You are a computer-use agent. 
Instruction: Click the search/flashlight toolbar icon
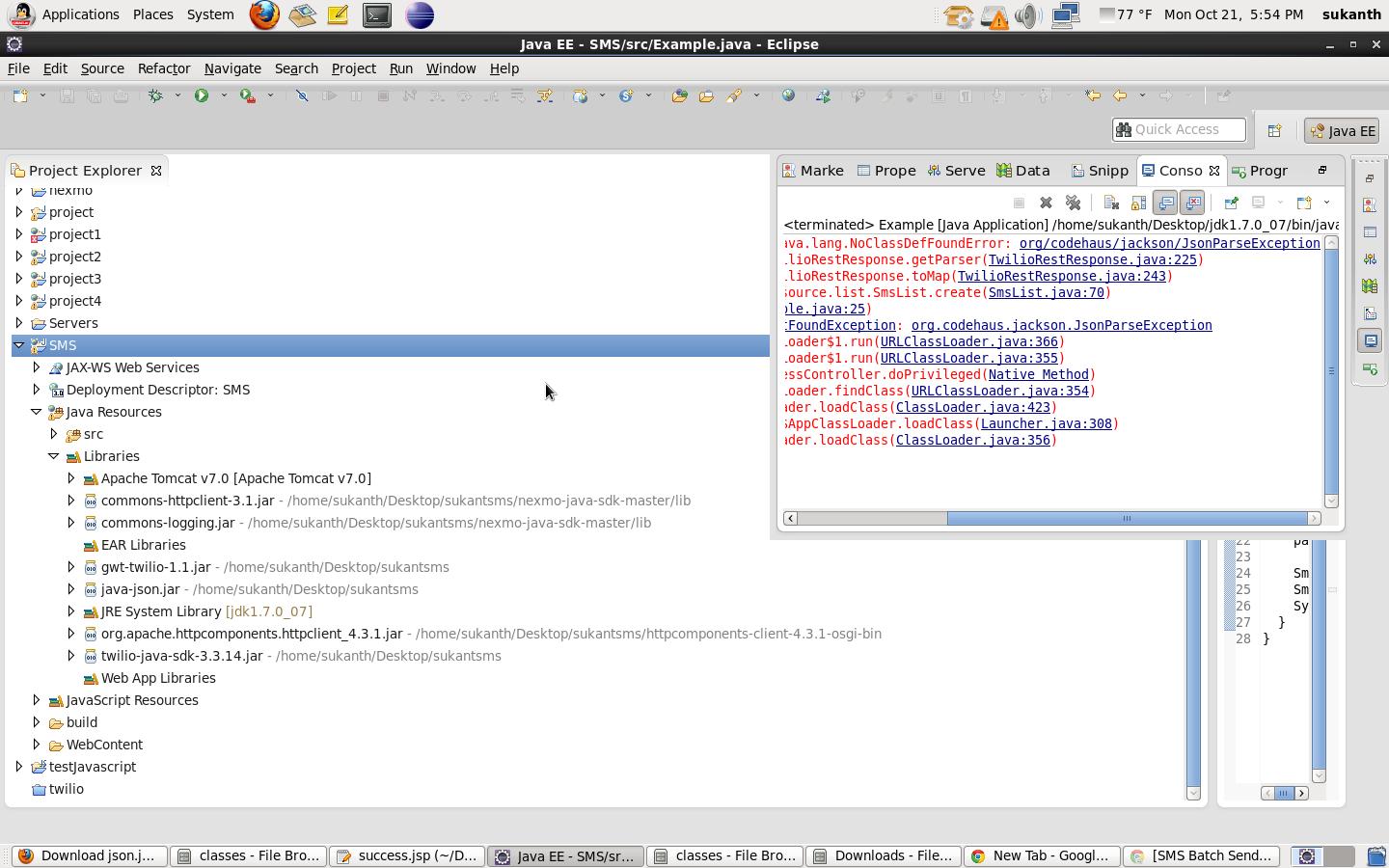[734, 95]
